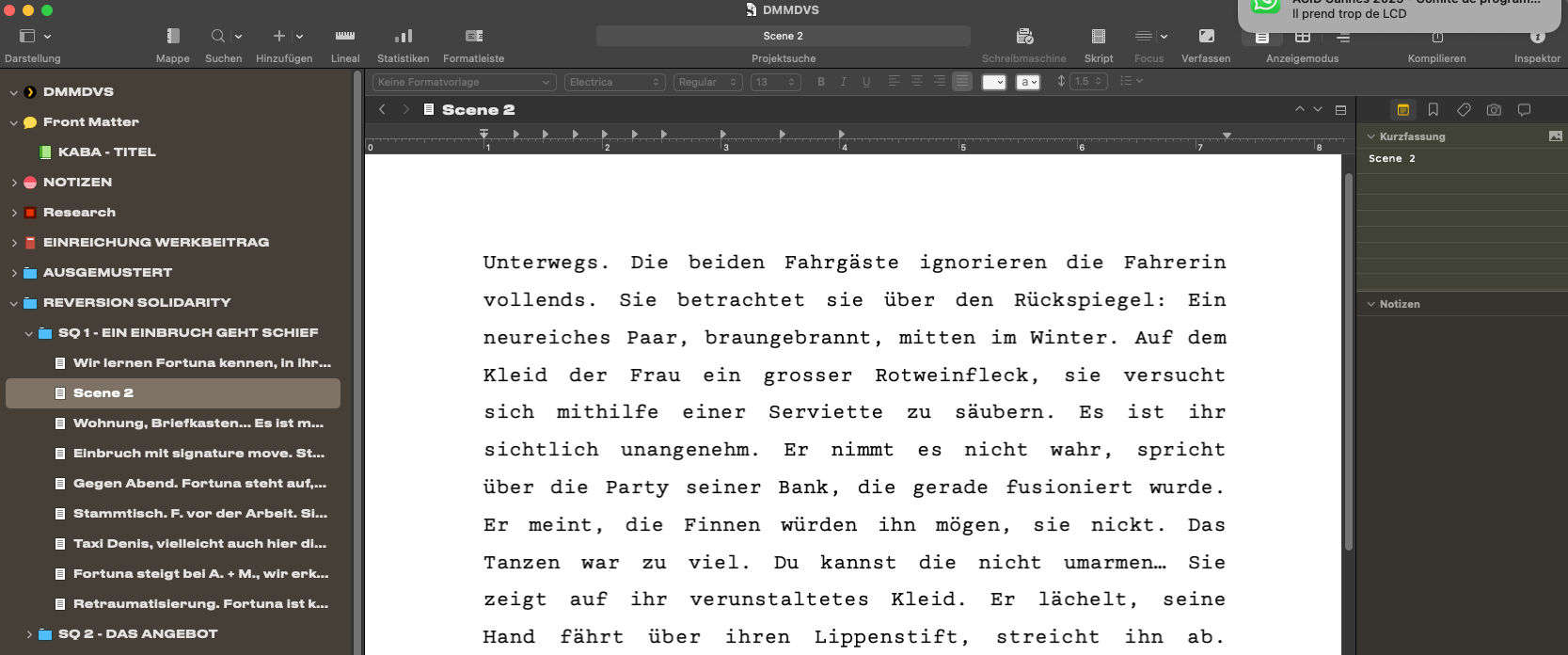The image size is (1568, 655).
Task: Open the Focus mode dropdown arrow
Action: pyautogui.click(x=1164, y=36)
